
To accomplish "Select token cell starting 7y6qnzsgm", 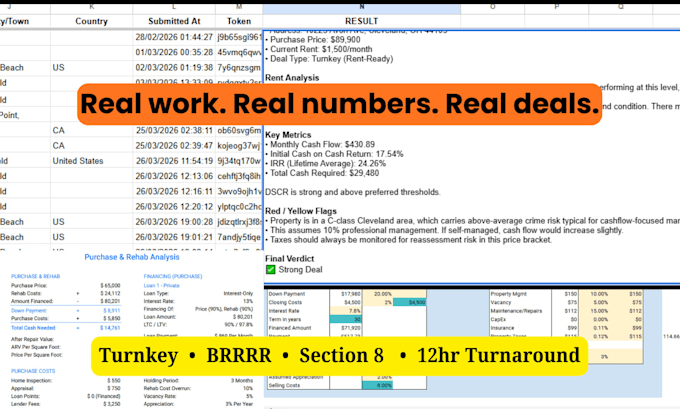I will pyautogui.click(x=239, y=68).
